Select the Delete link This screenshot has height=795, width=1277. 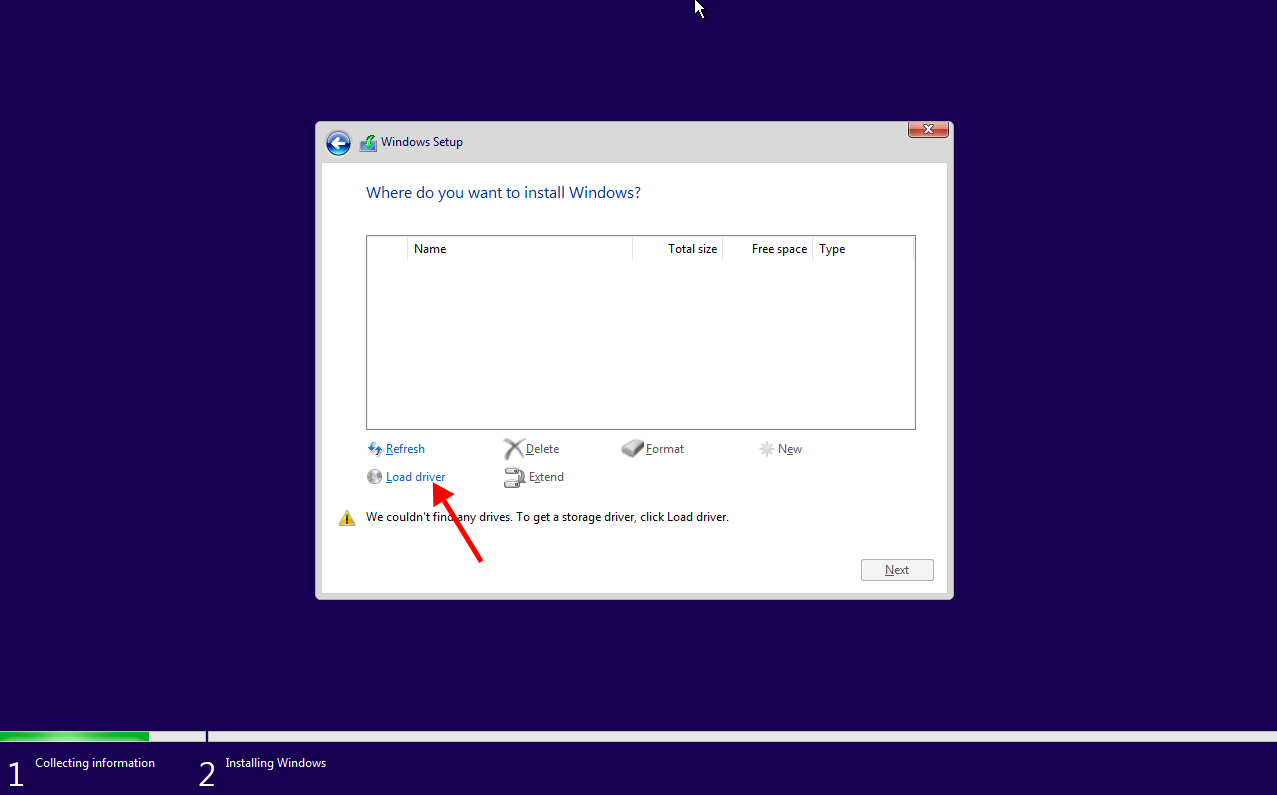click(542, 449)
